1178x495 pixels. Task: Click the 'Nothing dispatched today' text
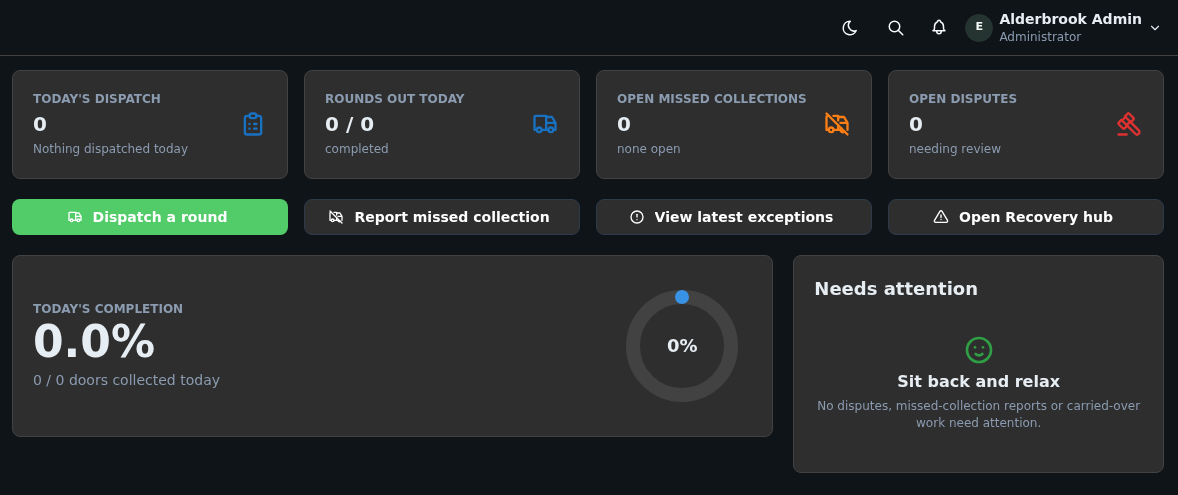click(110, 149)
